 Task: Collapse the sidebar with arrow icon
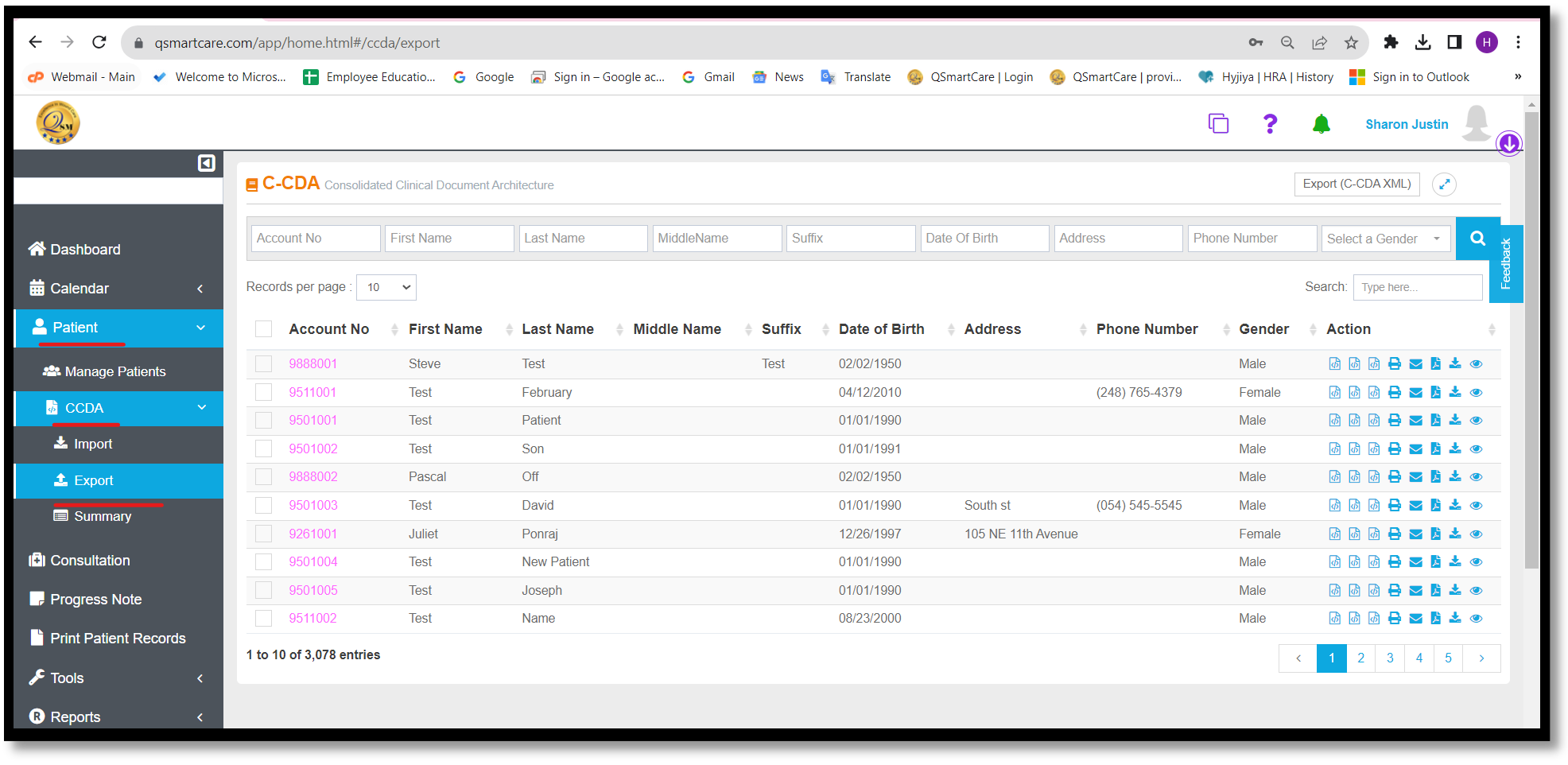pyautogui.click(x=206, y=163)
